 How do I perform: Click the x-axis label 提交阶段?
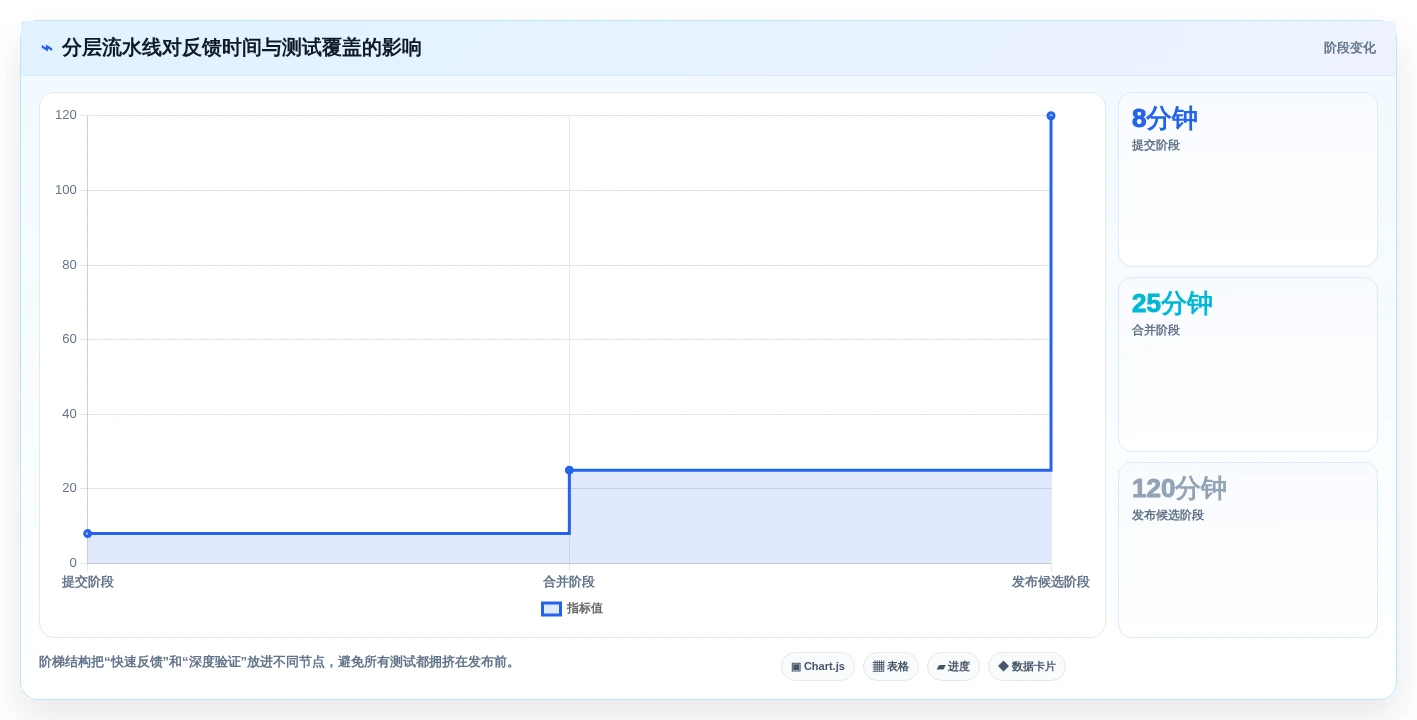(x=88, y=582)
